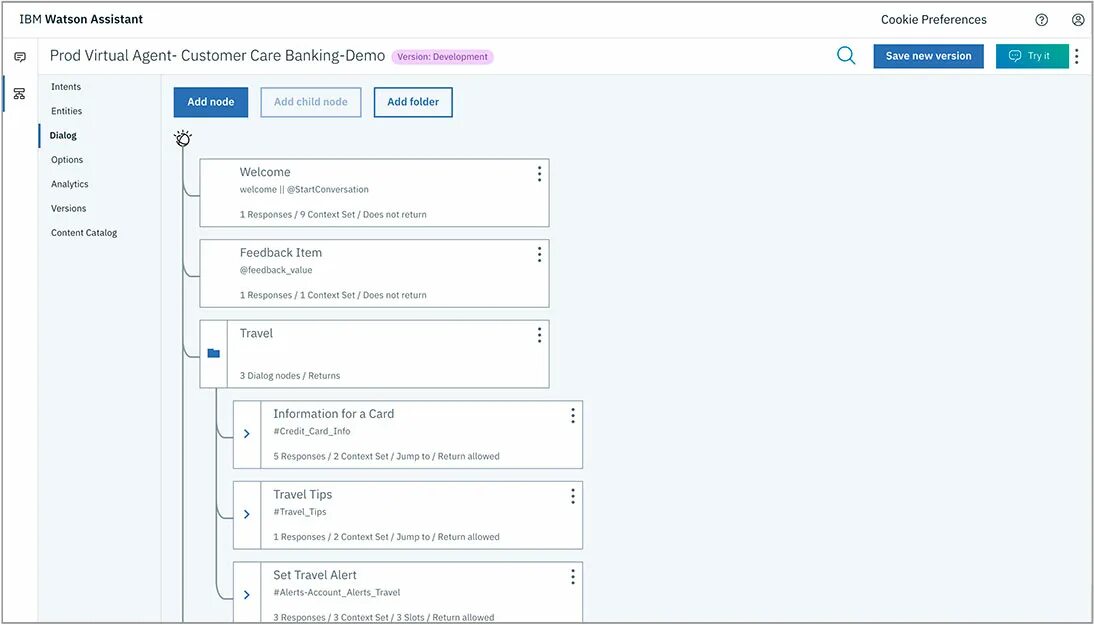This screenshot has width=1094, height=625.
Task: Select the skills dialog-tree sidebar icon
Action: pyautogui.click(x=20, y=93)
